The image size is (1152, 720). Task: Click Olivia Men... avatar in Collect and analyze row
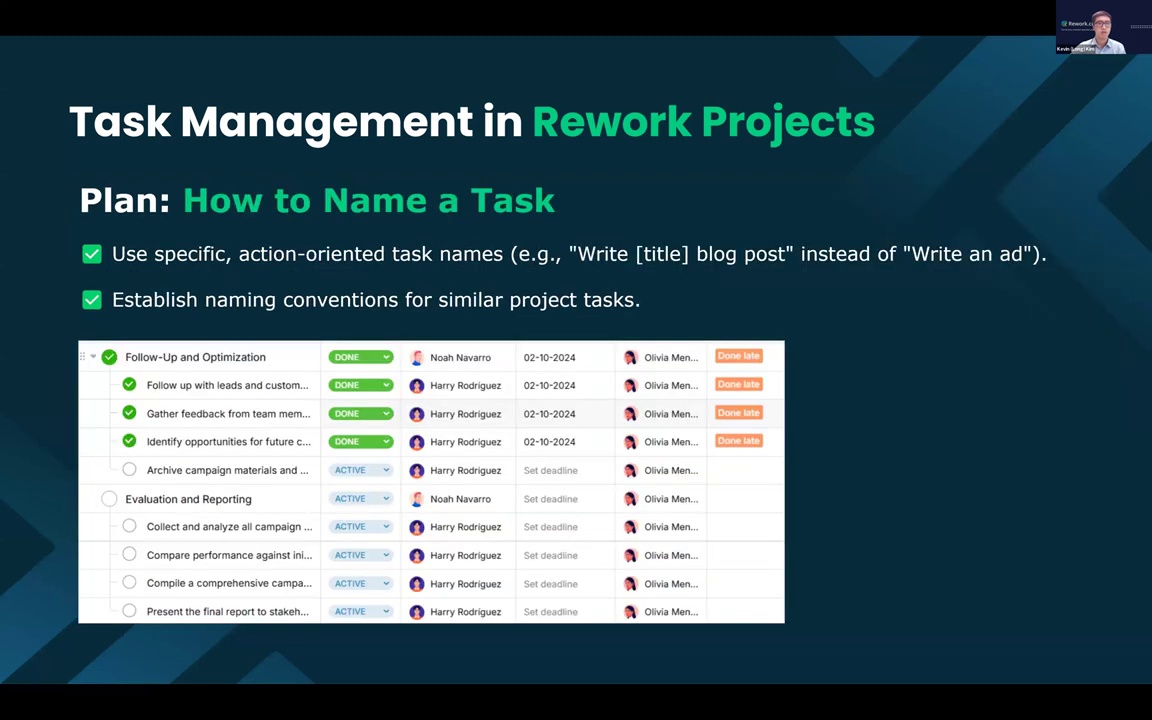(x=630, y=528)
